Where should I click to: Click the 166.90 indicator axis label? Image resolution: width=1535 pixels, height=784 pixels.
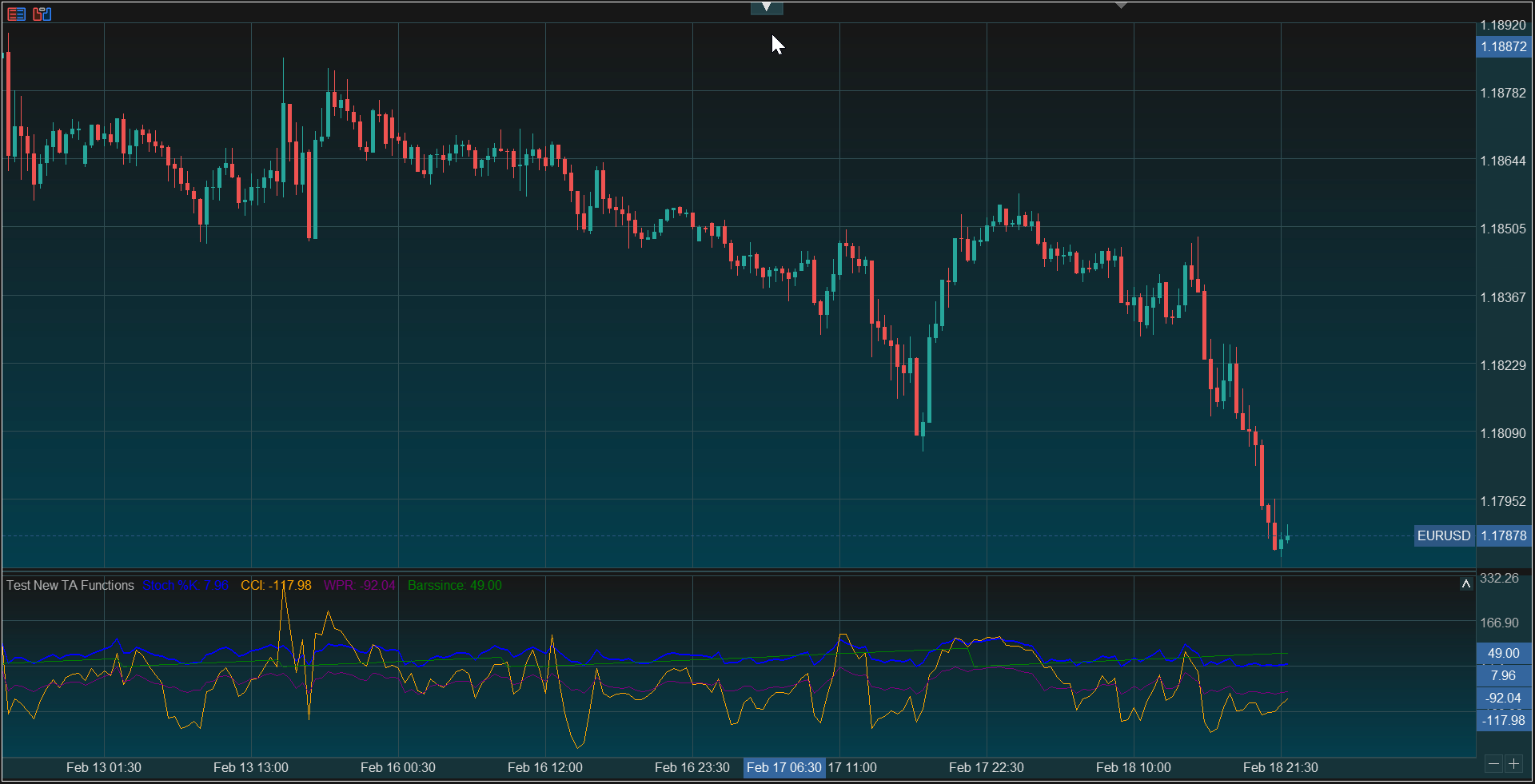coord(1499,623)
